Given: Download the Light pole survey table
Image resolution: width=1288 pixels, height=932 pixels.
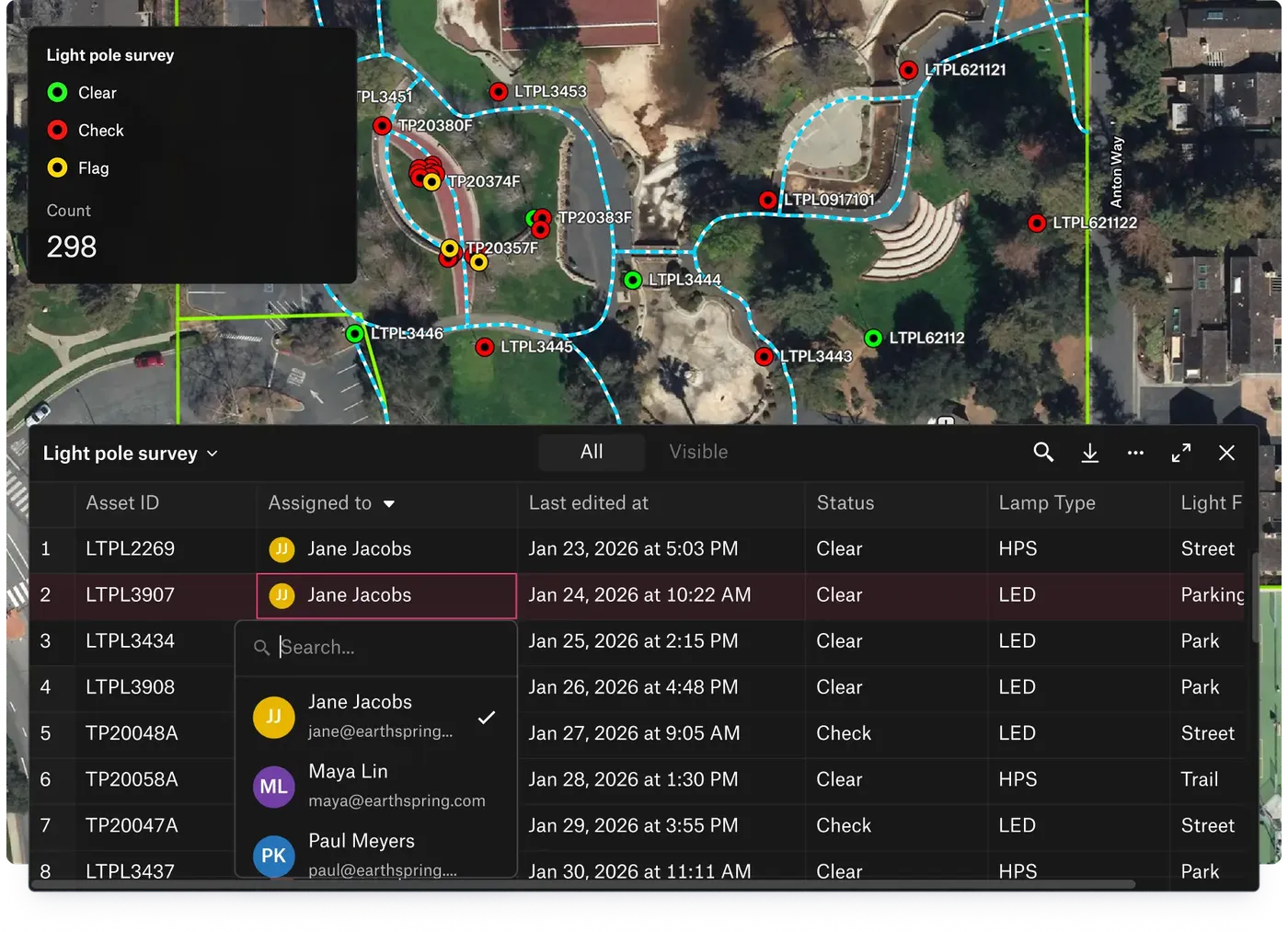Looking at the screenshot, I should [x=1089, y=453].
